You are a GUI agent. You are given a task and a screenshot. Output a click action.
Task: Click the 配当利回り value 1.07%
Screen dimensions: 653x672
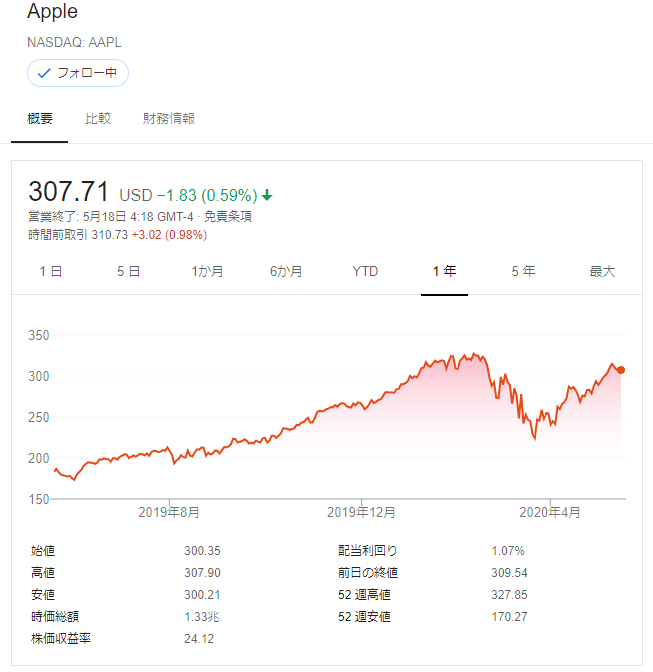(x=508, y=551)
